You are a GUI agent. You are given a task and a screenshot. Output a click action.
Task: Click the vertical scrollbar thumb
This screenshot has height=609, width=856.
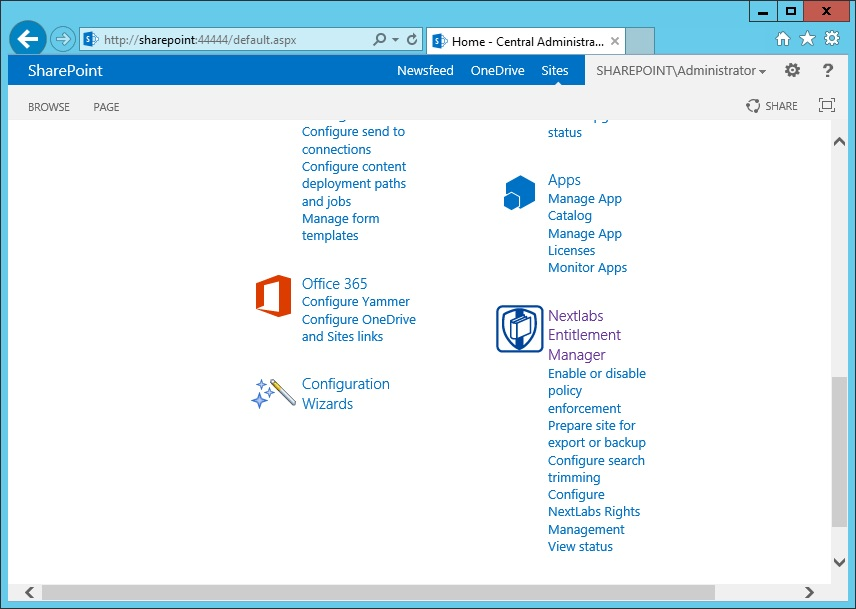click(840, 451)
